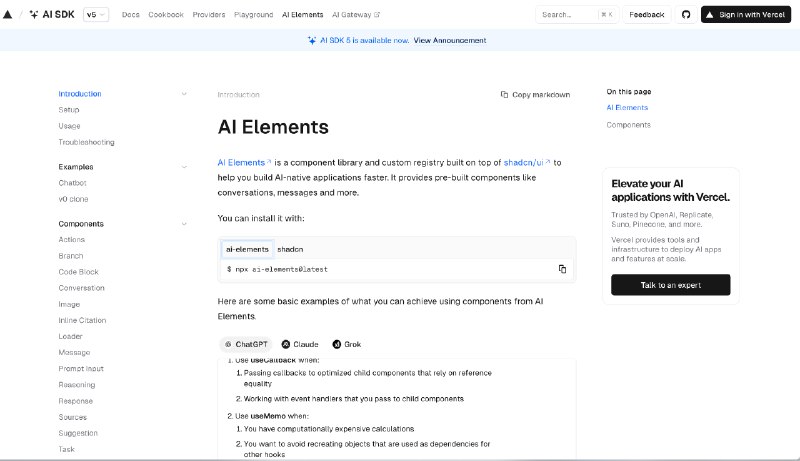Open the Providers page

(x=209, y=15)
